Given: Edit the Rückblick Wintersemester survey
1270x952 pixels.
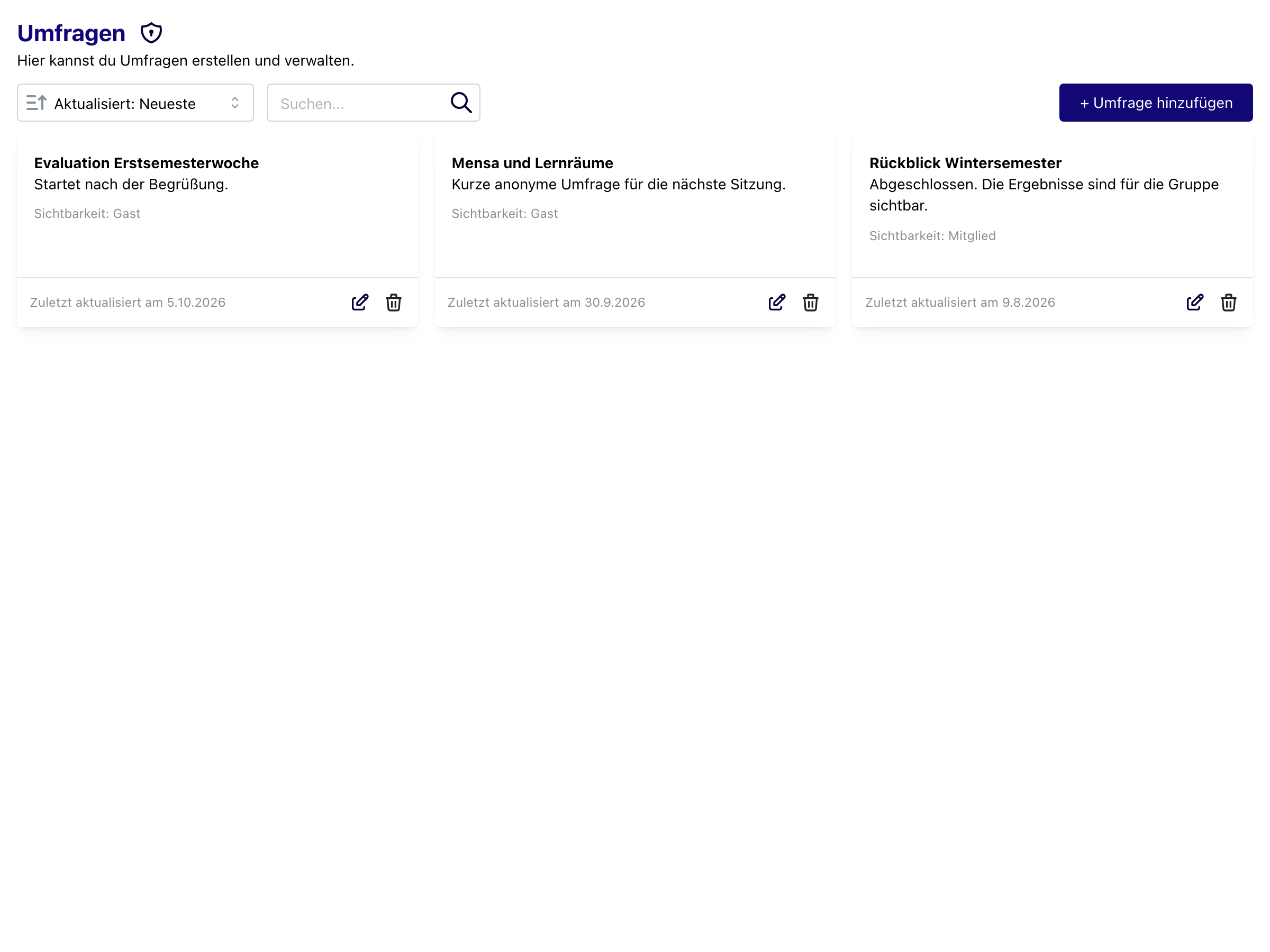Looking at the screenshot, I should pyautogui.click(x=1195, y=303).
